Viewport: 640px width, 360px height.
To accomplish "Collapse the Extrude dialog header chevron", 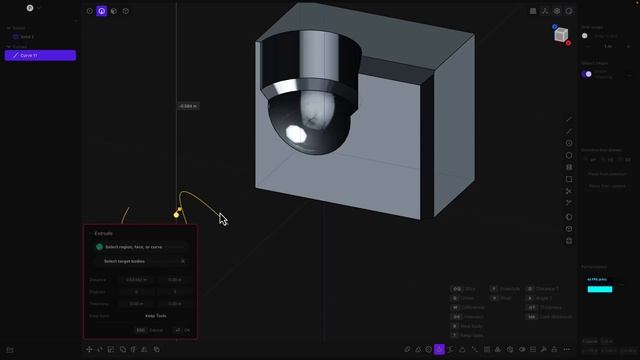I will click(91, 233).
